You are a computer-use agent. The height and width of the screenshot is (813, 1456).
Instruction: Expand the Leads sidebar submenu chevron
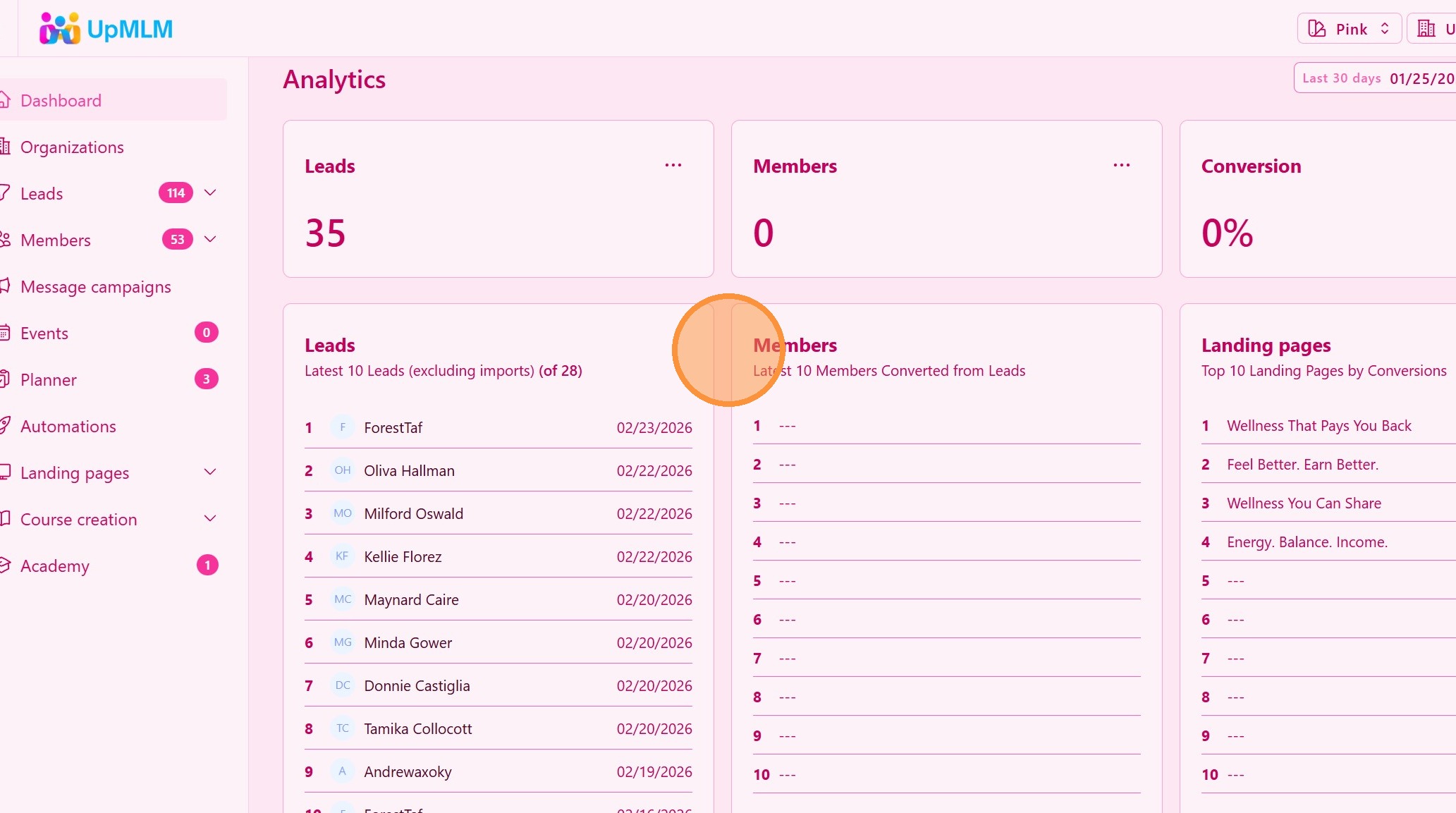pos(210,193)
